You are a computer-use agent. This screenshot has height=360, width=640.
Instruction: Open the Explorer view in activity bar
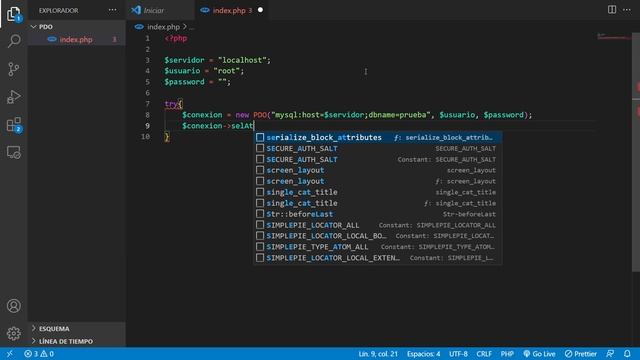pyautogui.click(x=13, y=14)
